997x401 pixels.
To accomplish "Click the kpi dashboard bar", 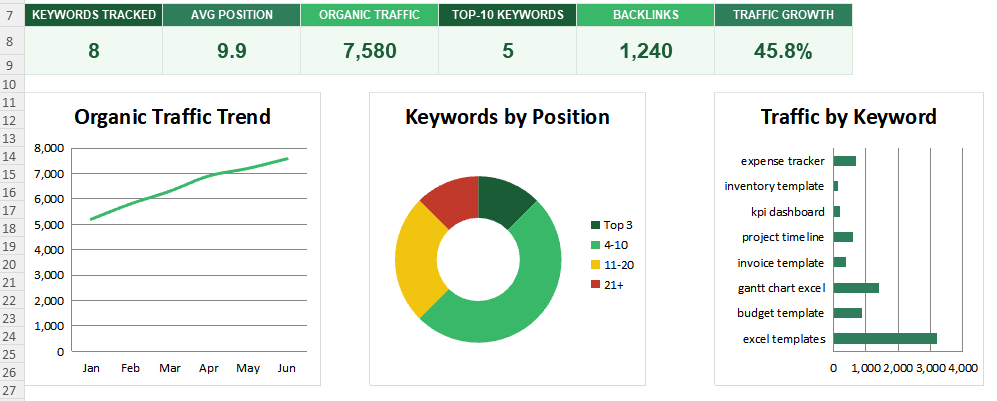I will click(x=837, y=212).
